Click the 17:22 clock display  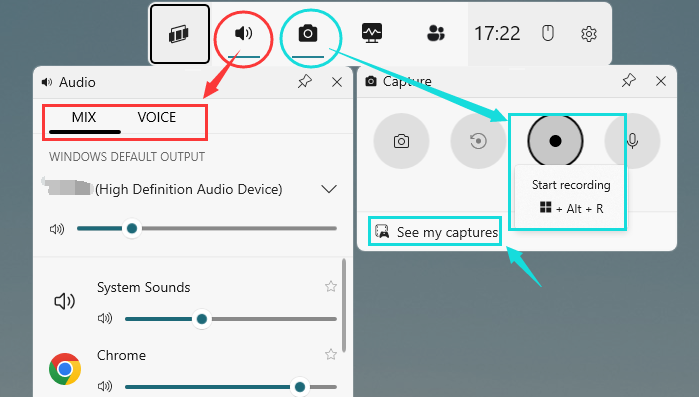(497, 34)
